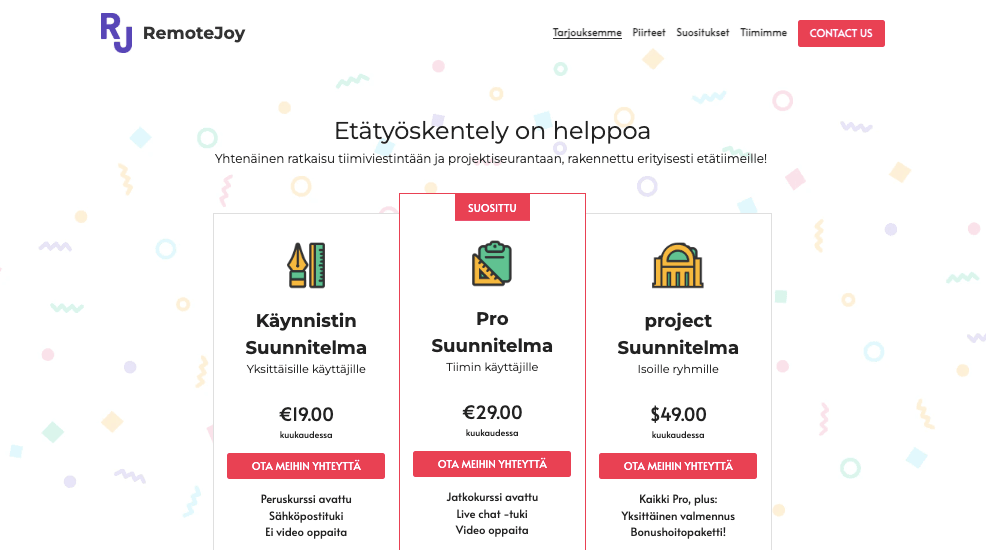Select the Pro Suunnitelma heading
This screenshot has height=550, width=986.
point(492,332)
